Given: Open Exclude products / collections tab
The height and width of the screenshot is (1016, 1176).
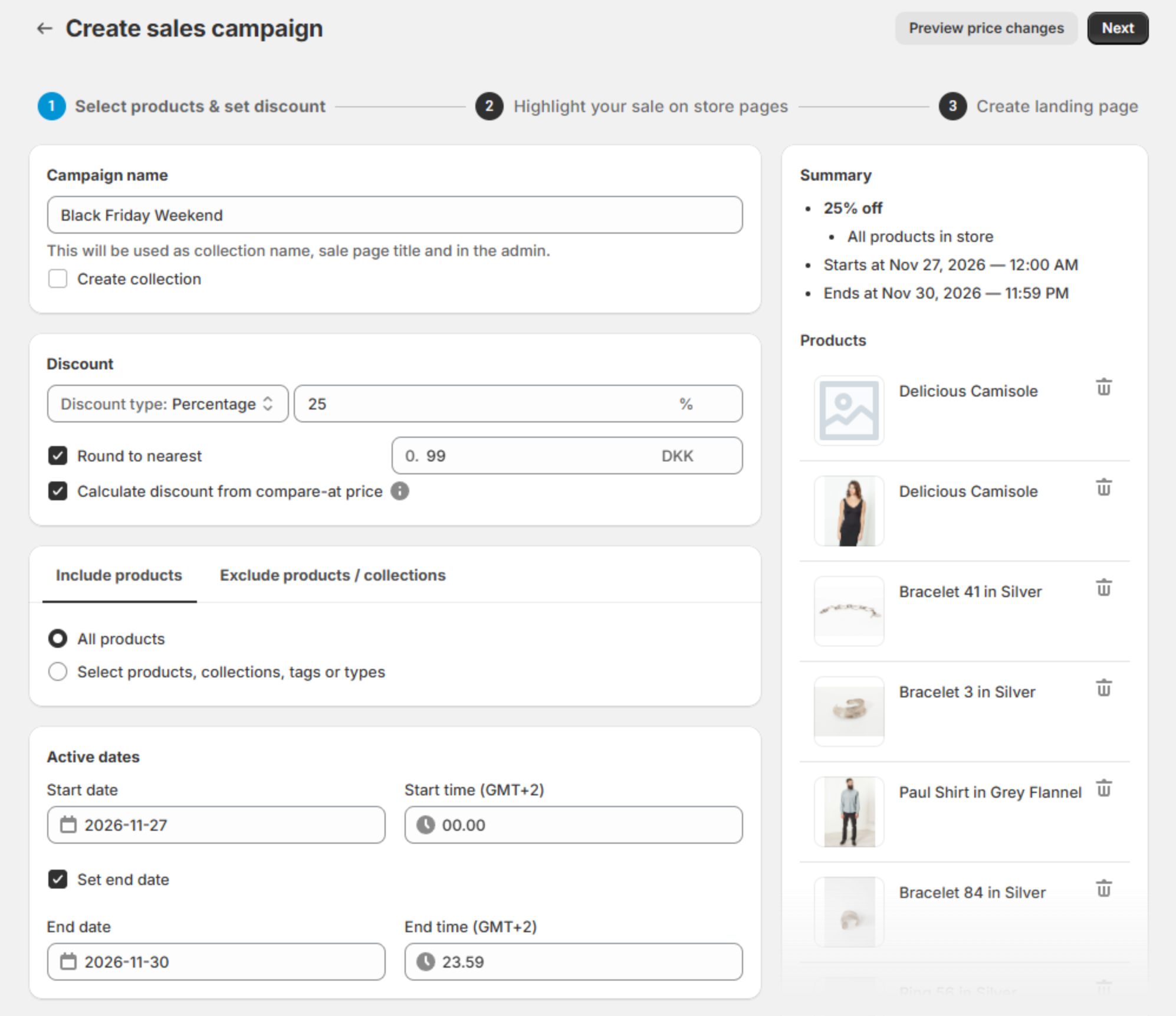Looking at the screenshot, I should (x=333, y=575).
